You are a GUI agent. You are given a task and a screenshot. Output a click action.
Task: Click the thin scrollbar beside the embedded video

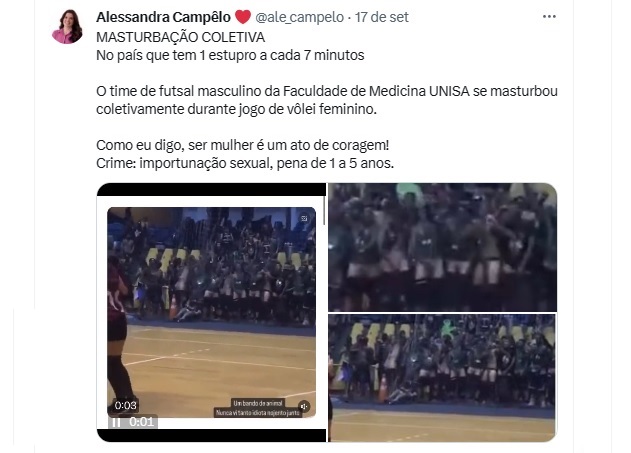tap(324, 210)
